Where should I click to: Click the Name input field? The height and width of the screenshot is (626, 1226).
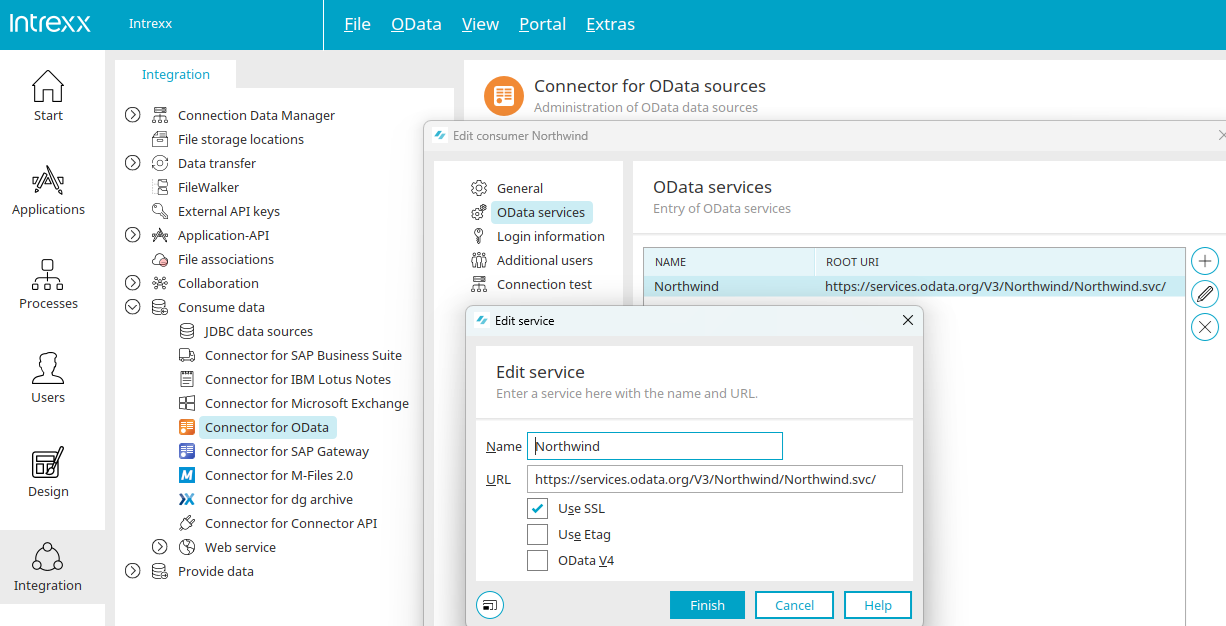pyautogui.click(x=655, y=446)
